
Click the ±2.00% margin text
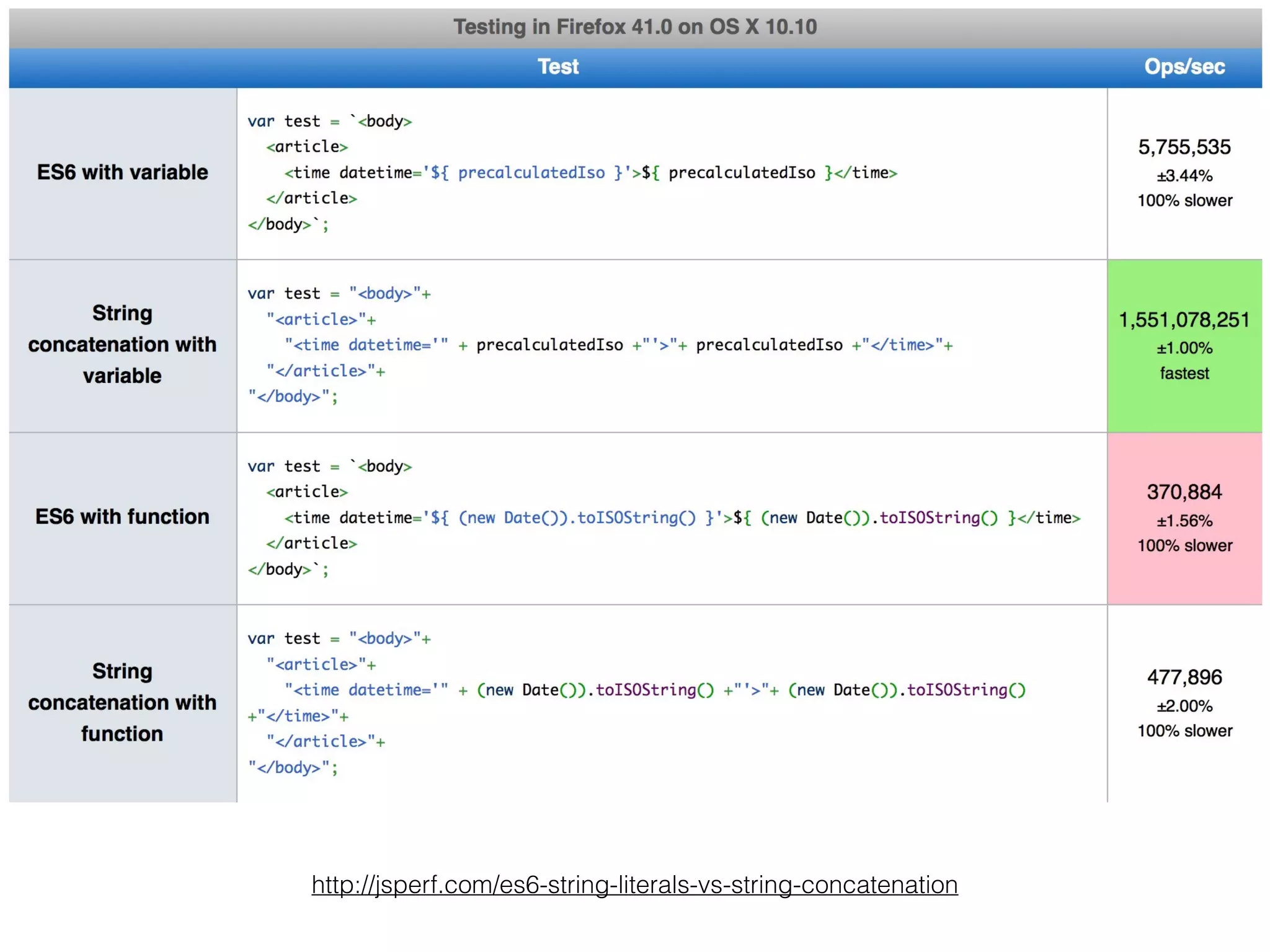pos(1184,706)
